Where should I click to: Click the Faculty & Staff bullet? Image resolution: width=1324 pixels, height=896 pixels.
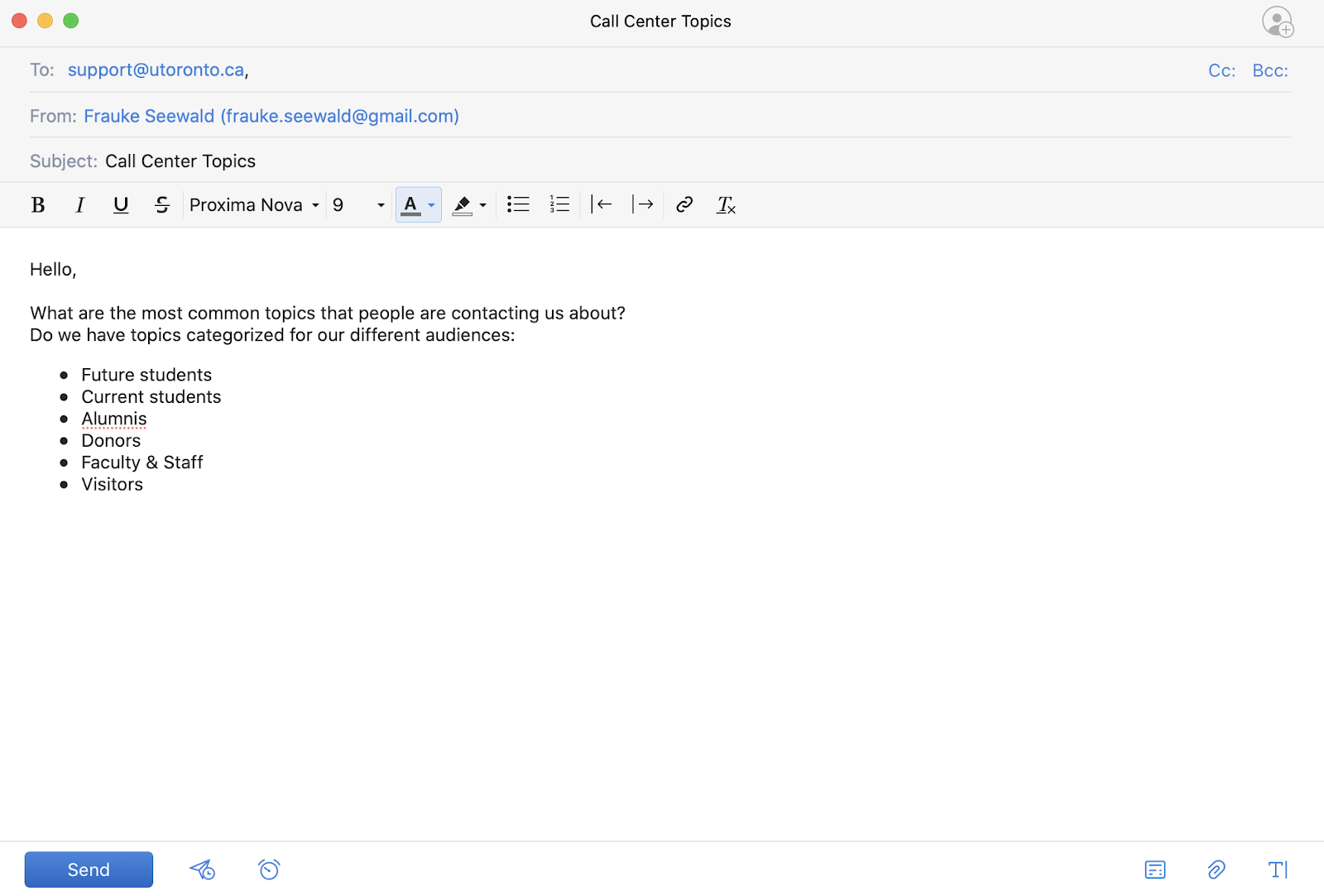click(142, 462)
